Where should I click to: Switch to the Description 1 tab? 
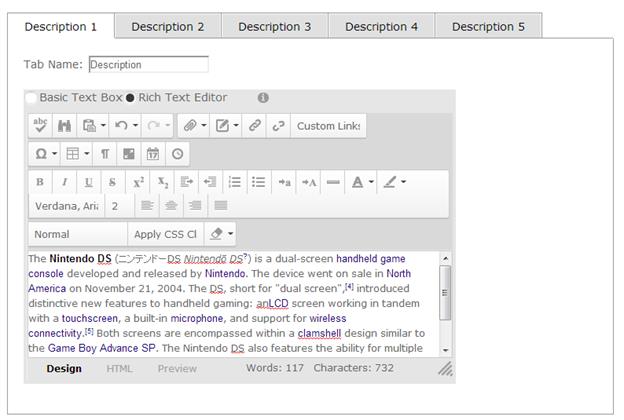pyautogui.click(x=60, y=26)
